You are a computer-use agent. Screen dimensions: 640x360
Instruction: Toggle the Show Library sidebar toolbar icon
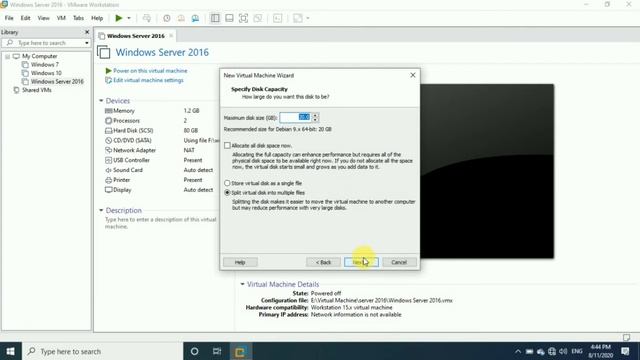pyautogui.click(x=215, y=18)
